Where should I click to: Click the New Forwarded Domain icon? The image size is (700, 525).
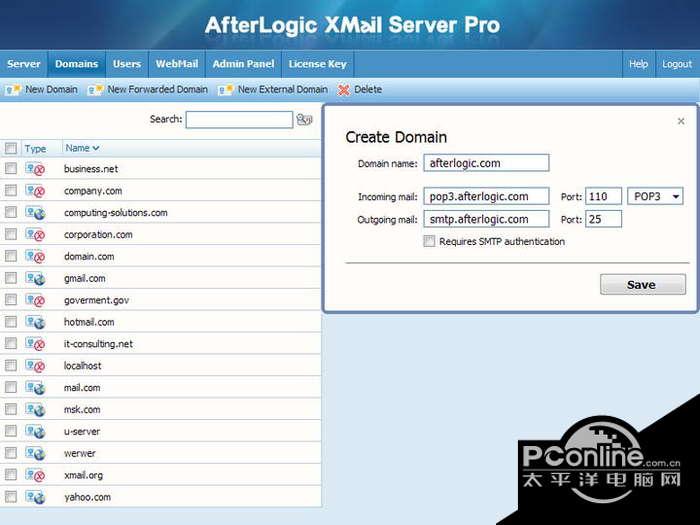pos(95,90)
